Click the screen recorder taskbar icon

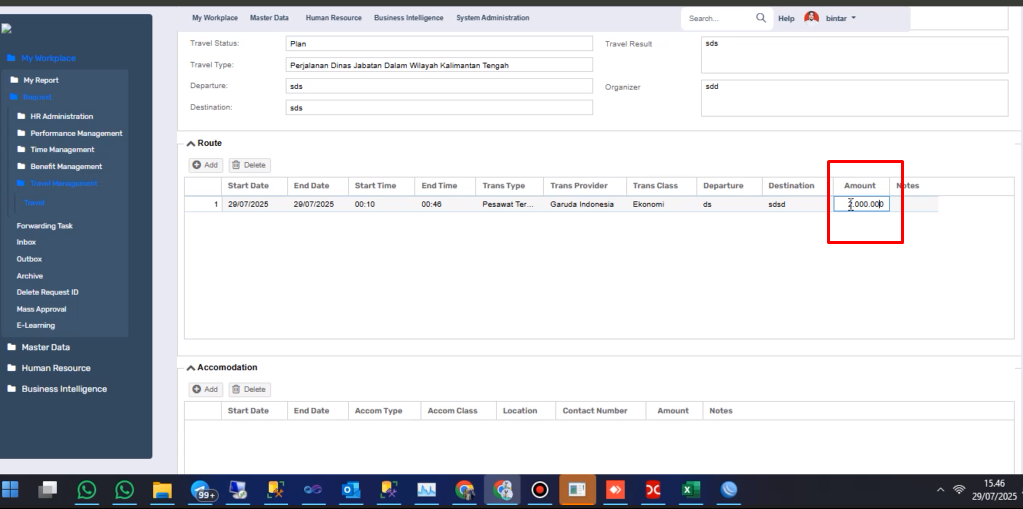coord(540,489)
